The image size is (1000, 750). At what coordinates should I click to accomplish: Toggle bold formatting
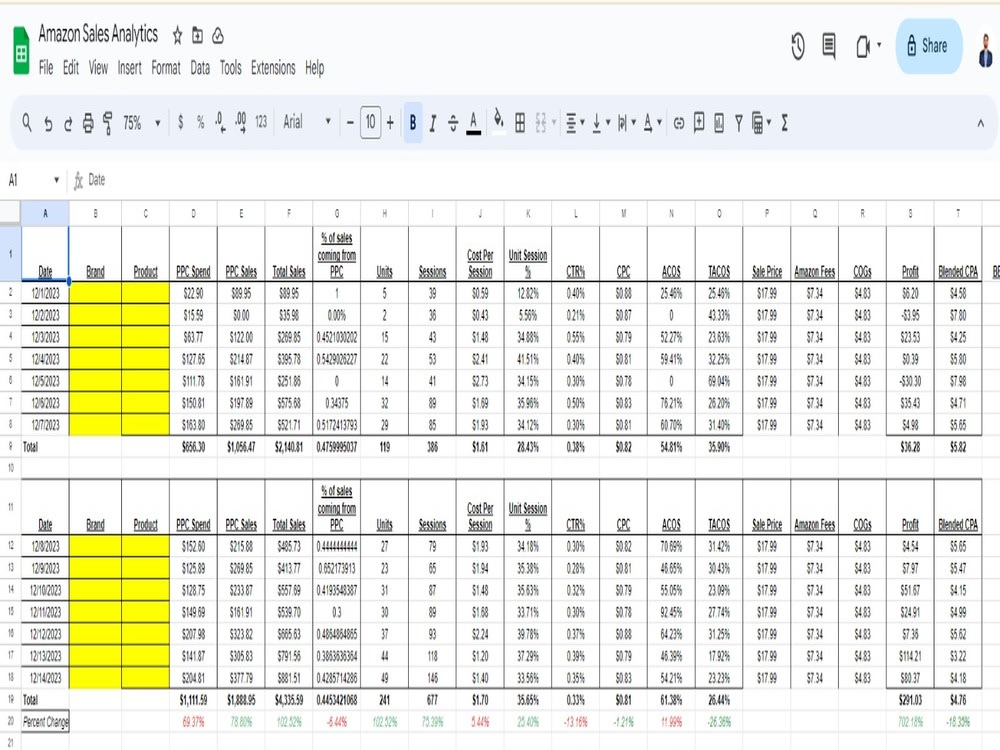pos(413,122)
